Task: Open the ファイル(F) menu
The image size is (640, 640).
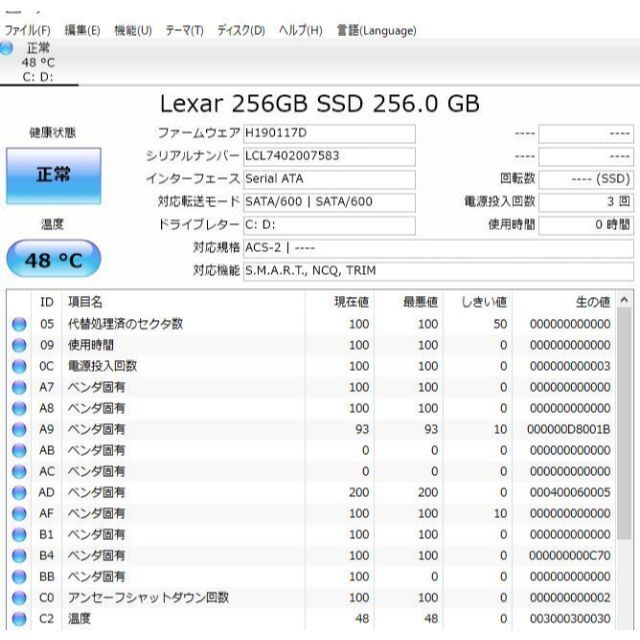Action: (x=27, y=31)
